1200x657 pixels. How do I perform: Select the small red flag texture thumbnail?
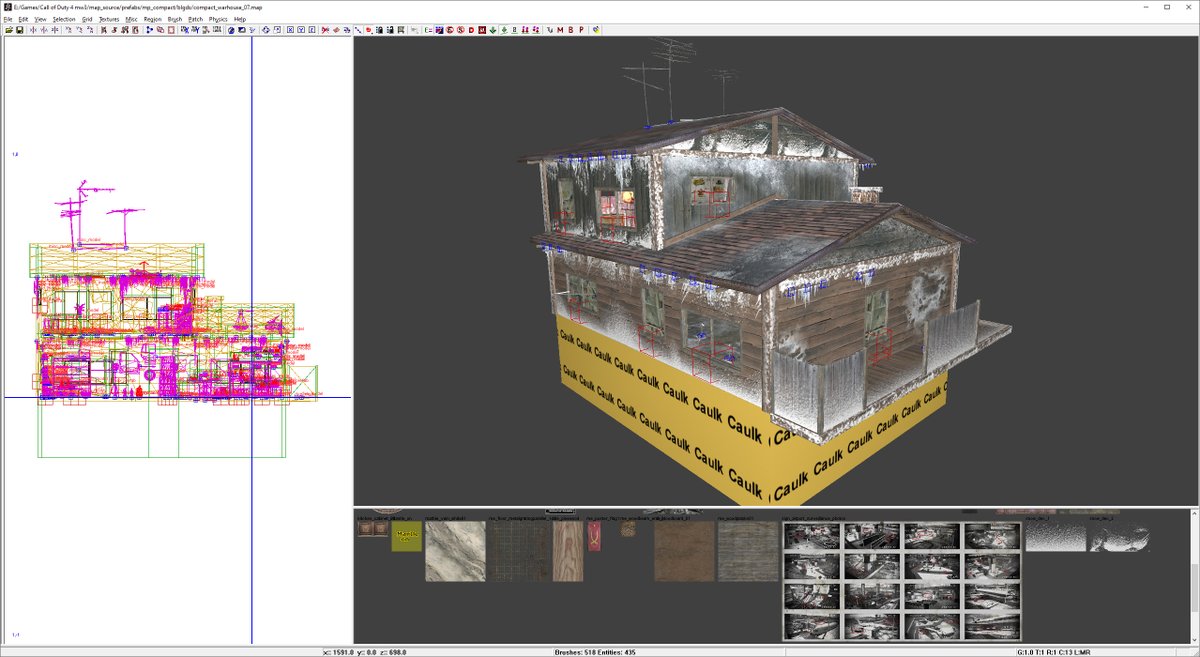tap(594, 538)
